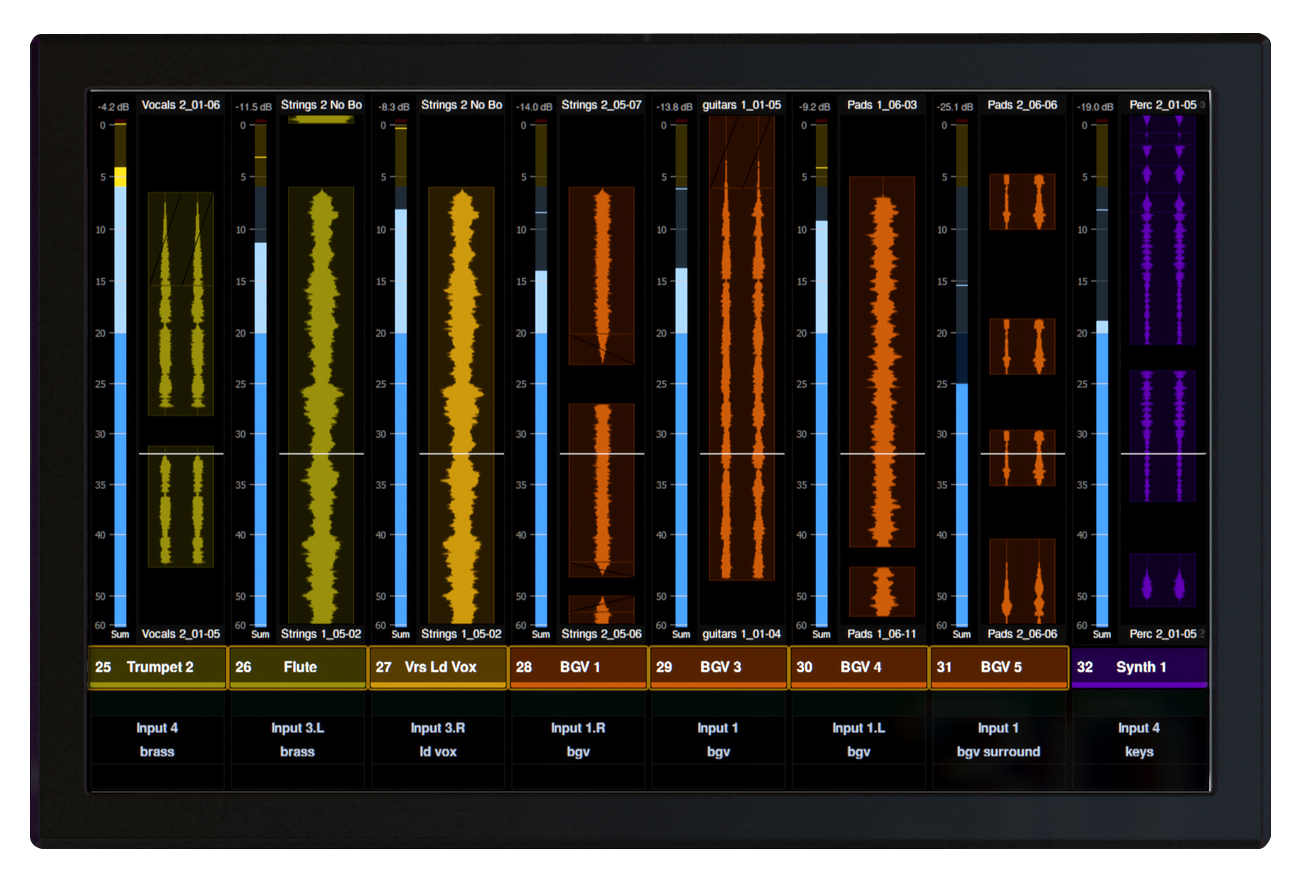Click the Vocals 2_01-06 clip name label
The height and width of the screenshot is (883, 1298).
click(x=180, y=105)
